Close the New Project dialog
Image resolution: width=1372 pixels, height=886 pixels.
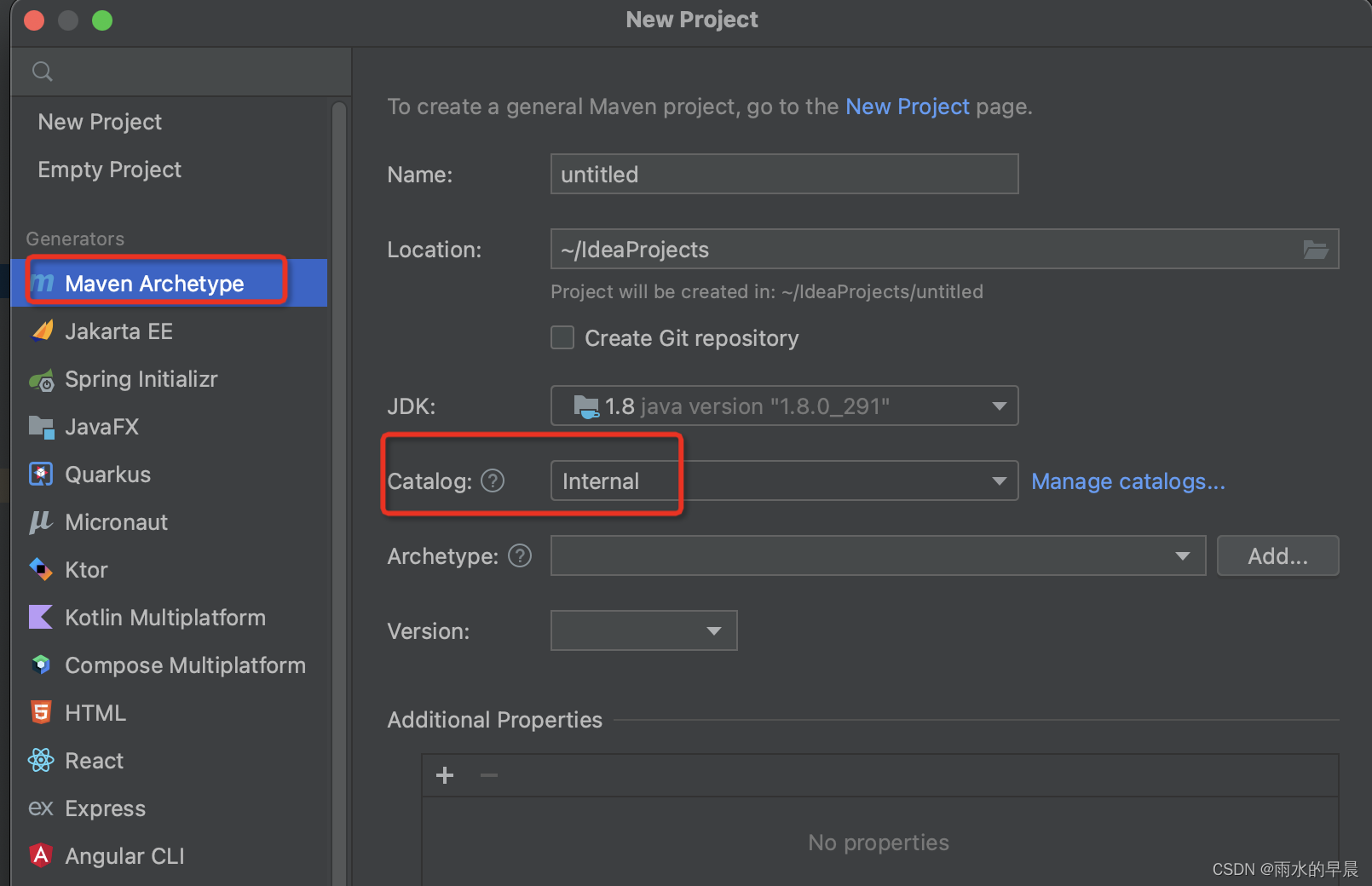click(34, 20)
